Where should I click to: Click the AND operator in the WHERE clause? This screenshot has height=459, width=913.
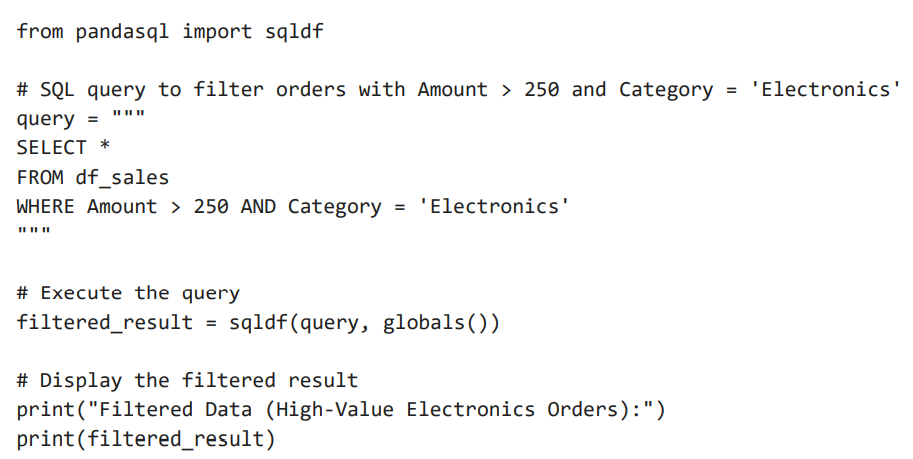point(258,207)
